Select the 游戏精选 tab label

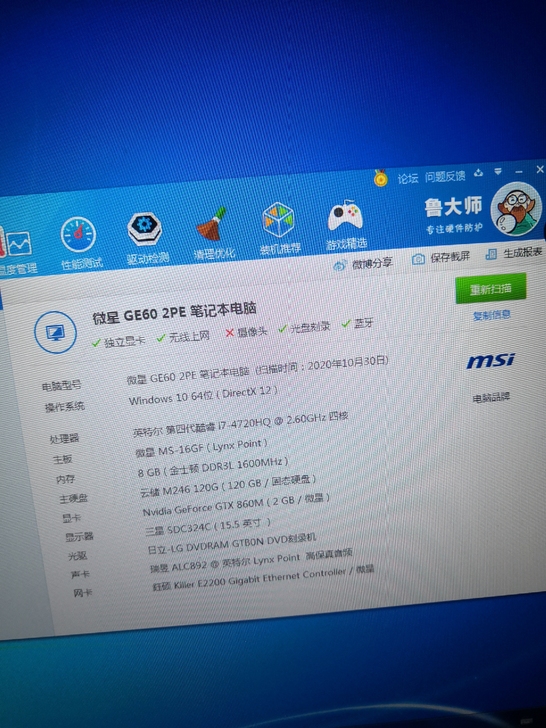click(x=346, y=244)
